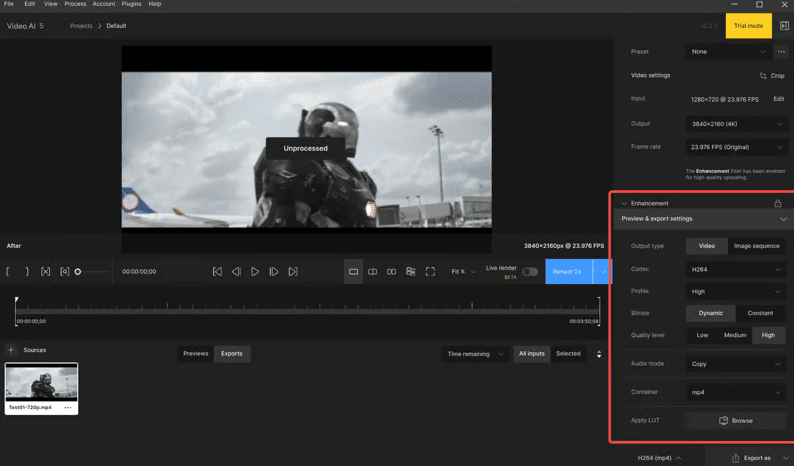This screenshot has height=466, width=794.
Task: Open Profile High dropdown
Action: click(x=736, y=292)
